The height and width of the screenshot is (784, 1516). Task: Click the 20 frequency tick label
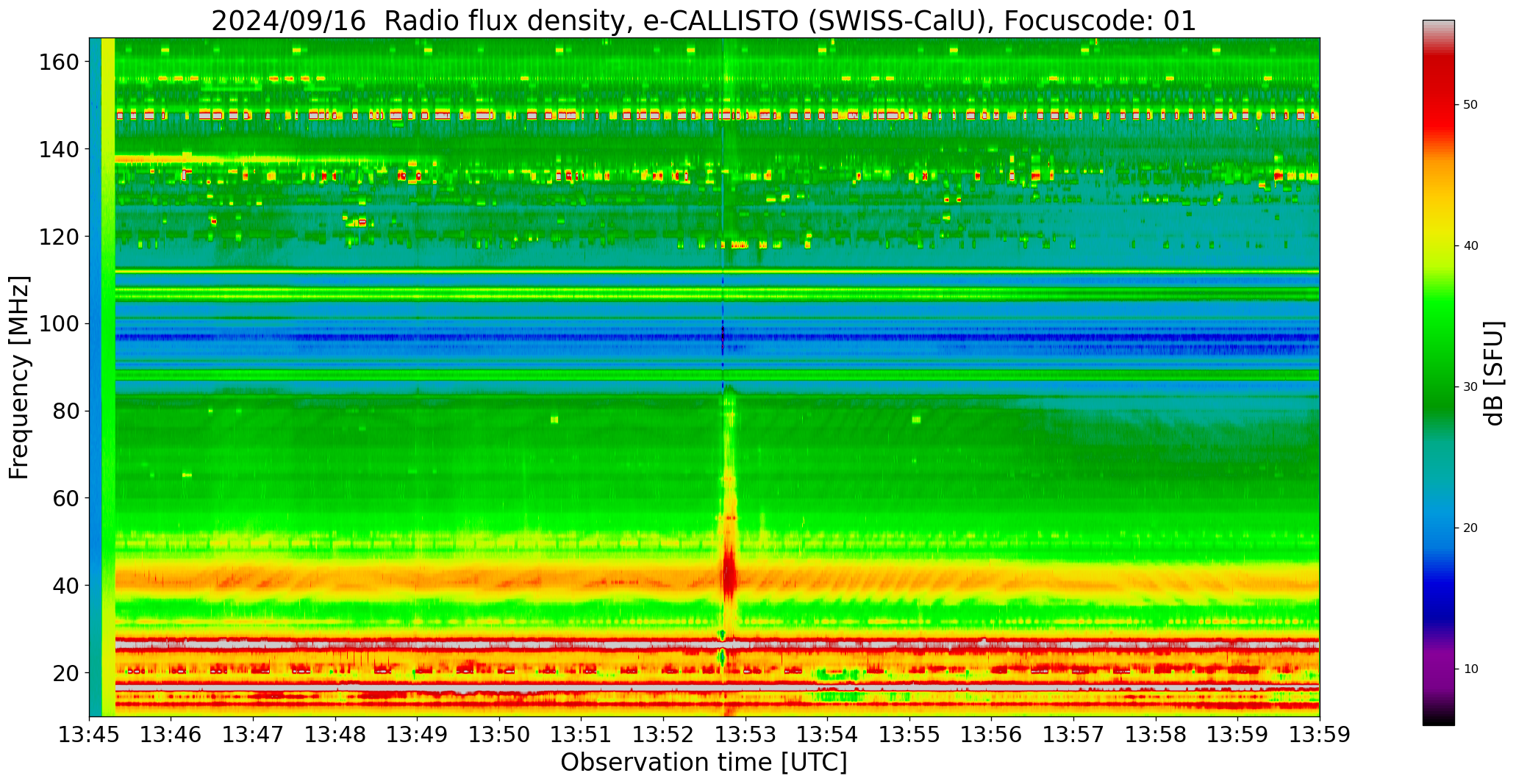click(x=65, y=672)
